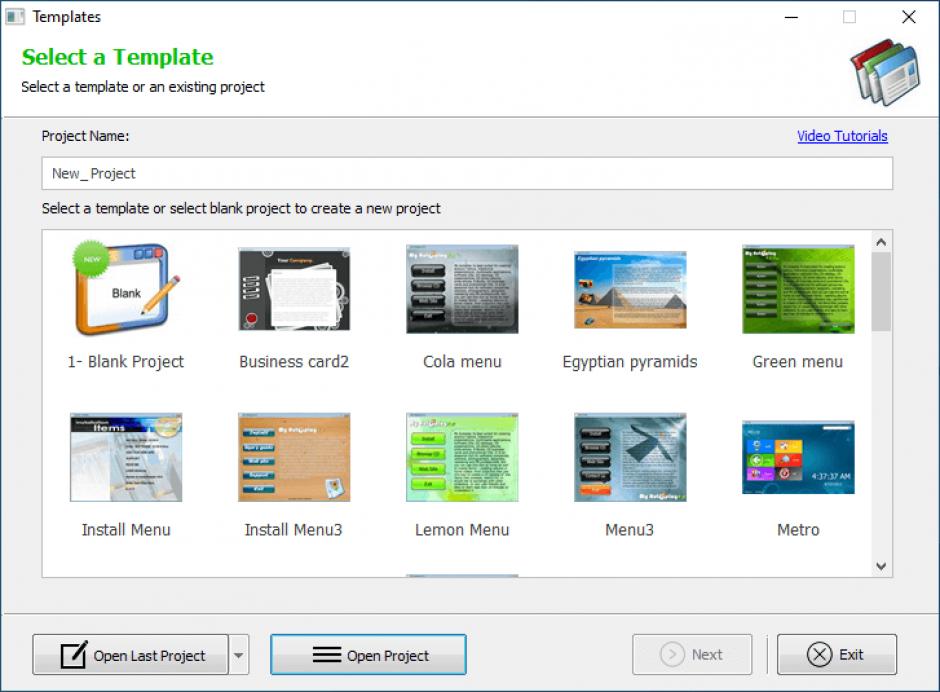This screenshot has height=692, width=940.
Task: Pick the Metro template thumbnail
Action: pyautogui.click(x=798, y=457)
